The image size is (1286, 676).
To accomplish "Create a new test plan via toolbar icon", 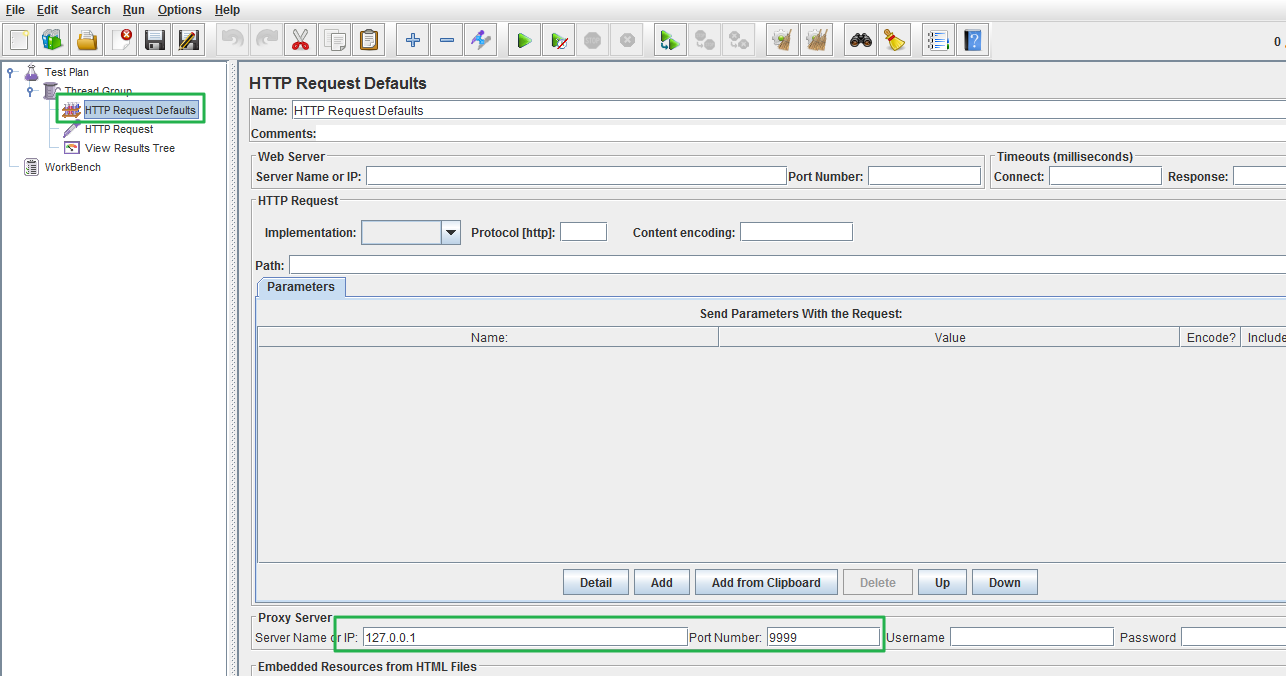I will (x=19, y=41).
